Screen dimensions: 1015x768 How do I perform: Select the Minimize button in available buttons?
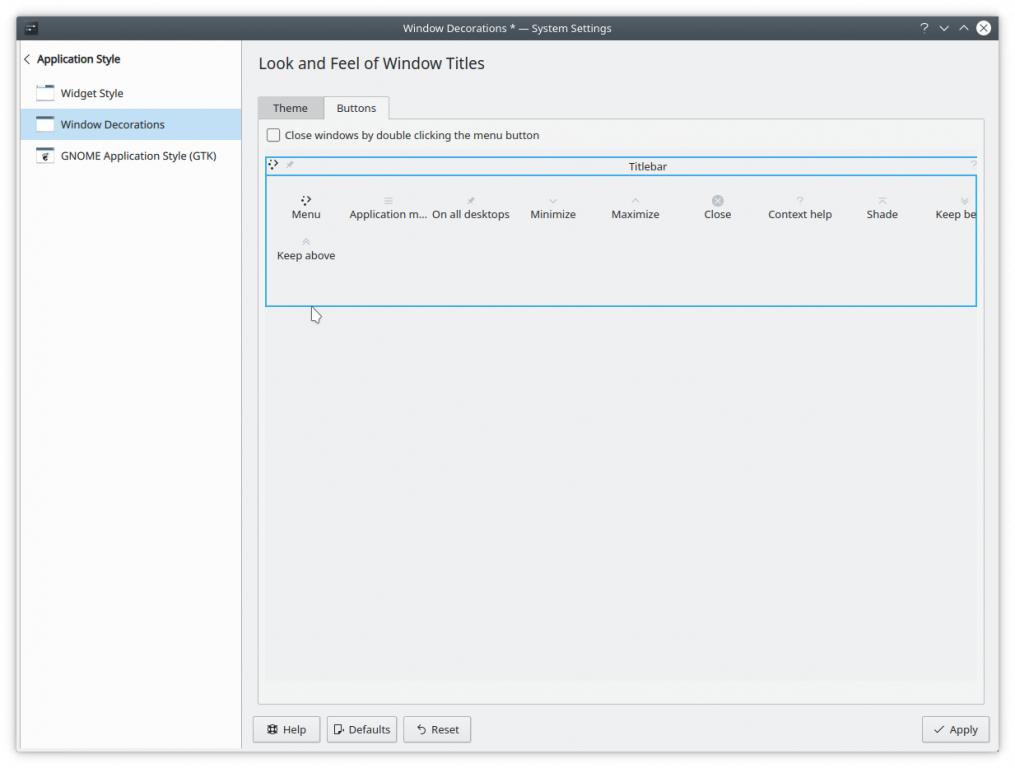[x=553, y=202]
